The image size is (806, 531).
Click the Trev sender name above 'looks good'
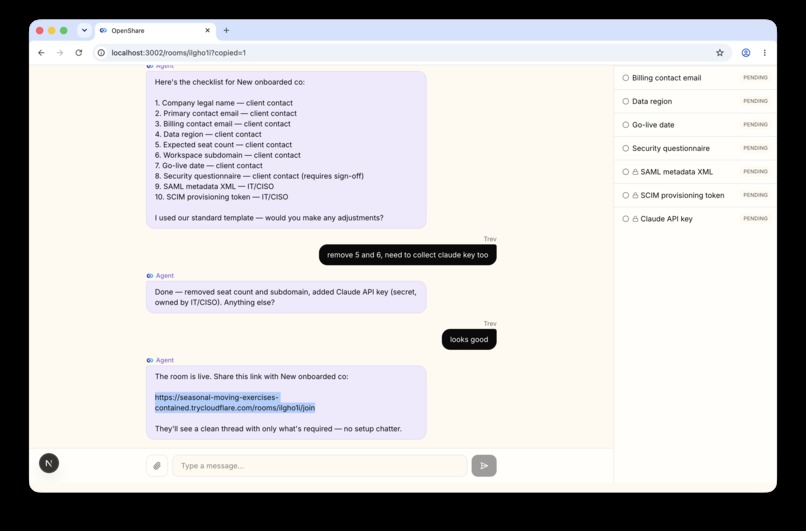pos(490,323)
